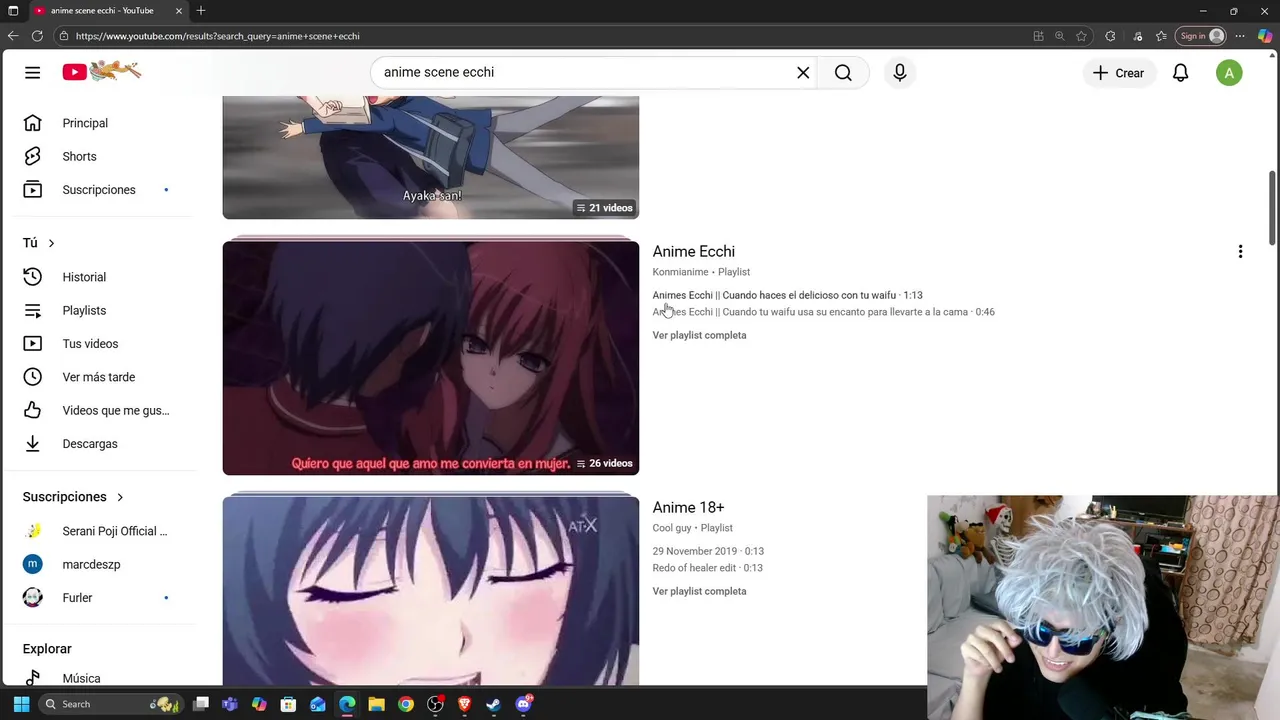Screen dimensions: 1280x720
Task: Open the 26 videos playlist thumbnail
Action: tap(430, 357)
